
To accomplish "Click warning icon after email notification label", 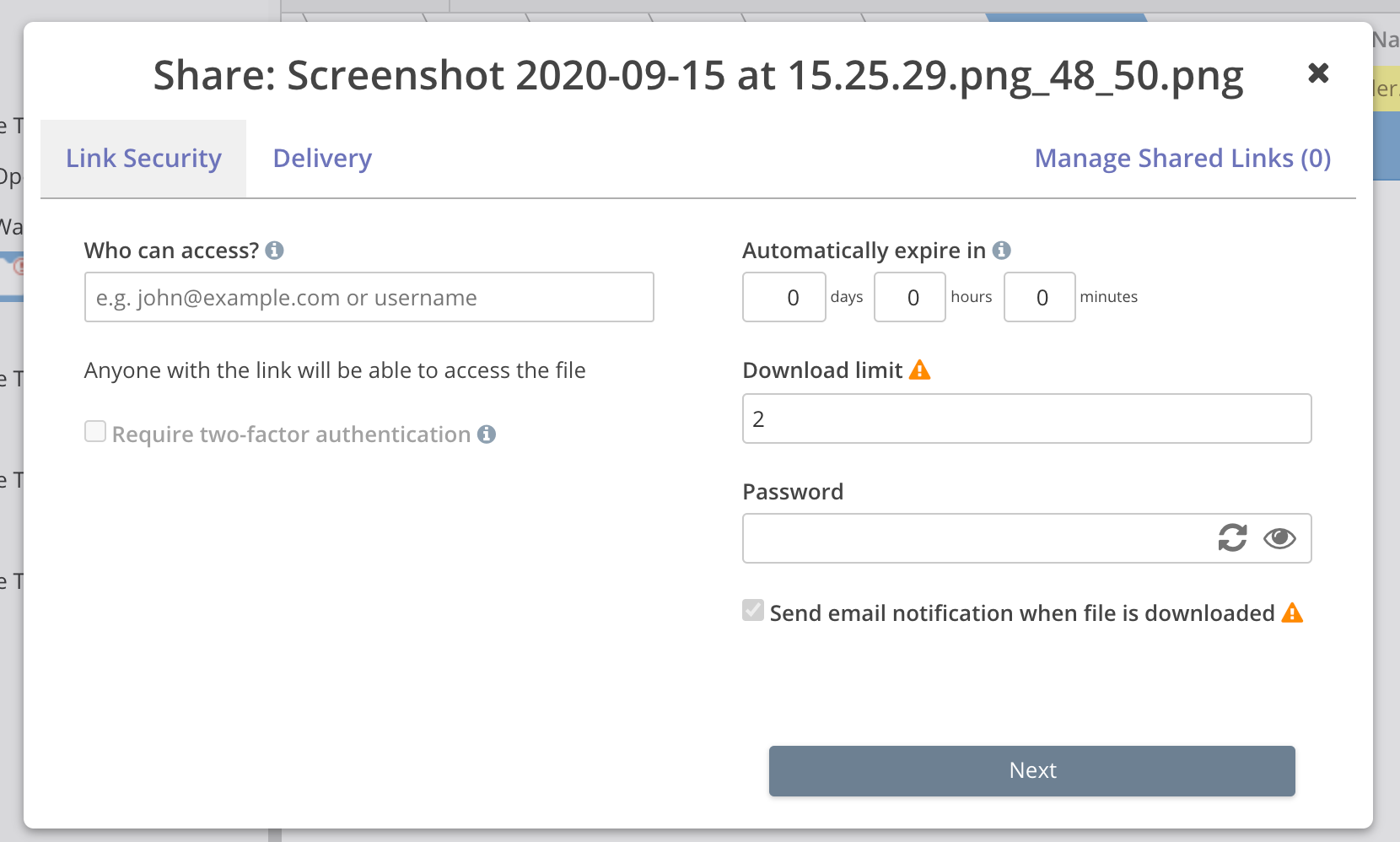I will (1292, 613).
